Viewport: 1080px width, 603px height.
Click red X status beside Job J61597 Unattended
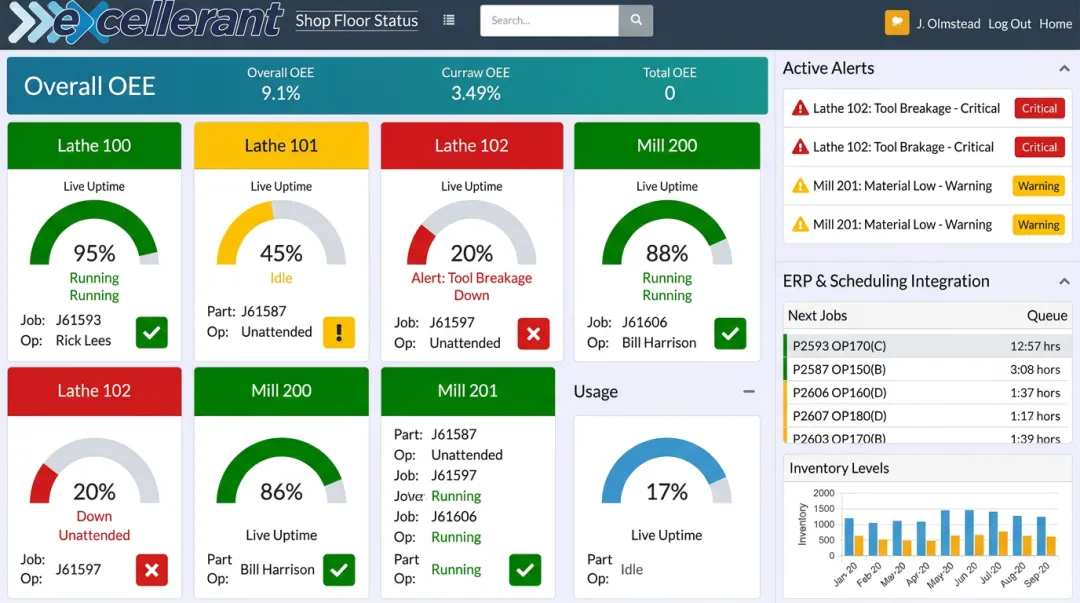pyautogui.click(x=533, y=334)
